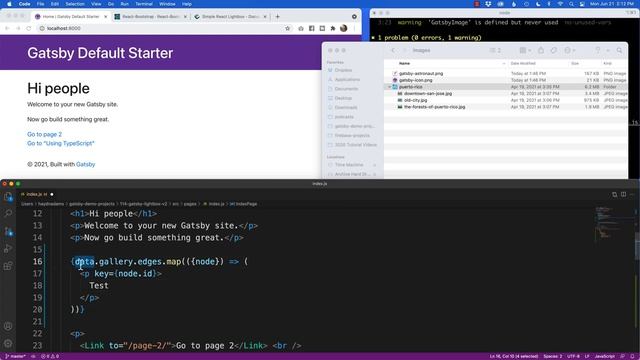Select Downloads in Finder sidebar
Image resolution: width=640 pixels, height=360 pixels.
(x=345, y=107)
